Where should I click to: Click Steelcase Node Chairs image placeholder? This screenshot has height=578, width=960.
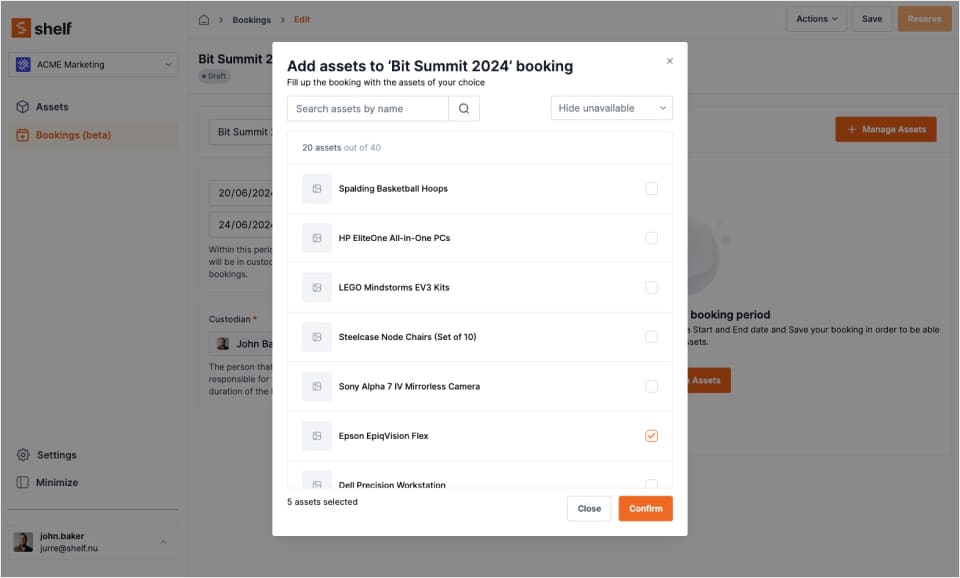317,337
